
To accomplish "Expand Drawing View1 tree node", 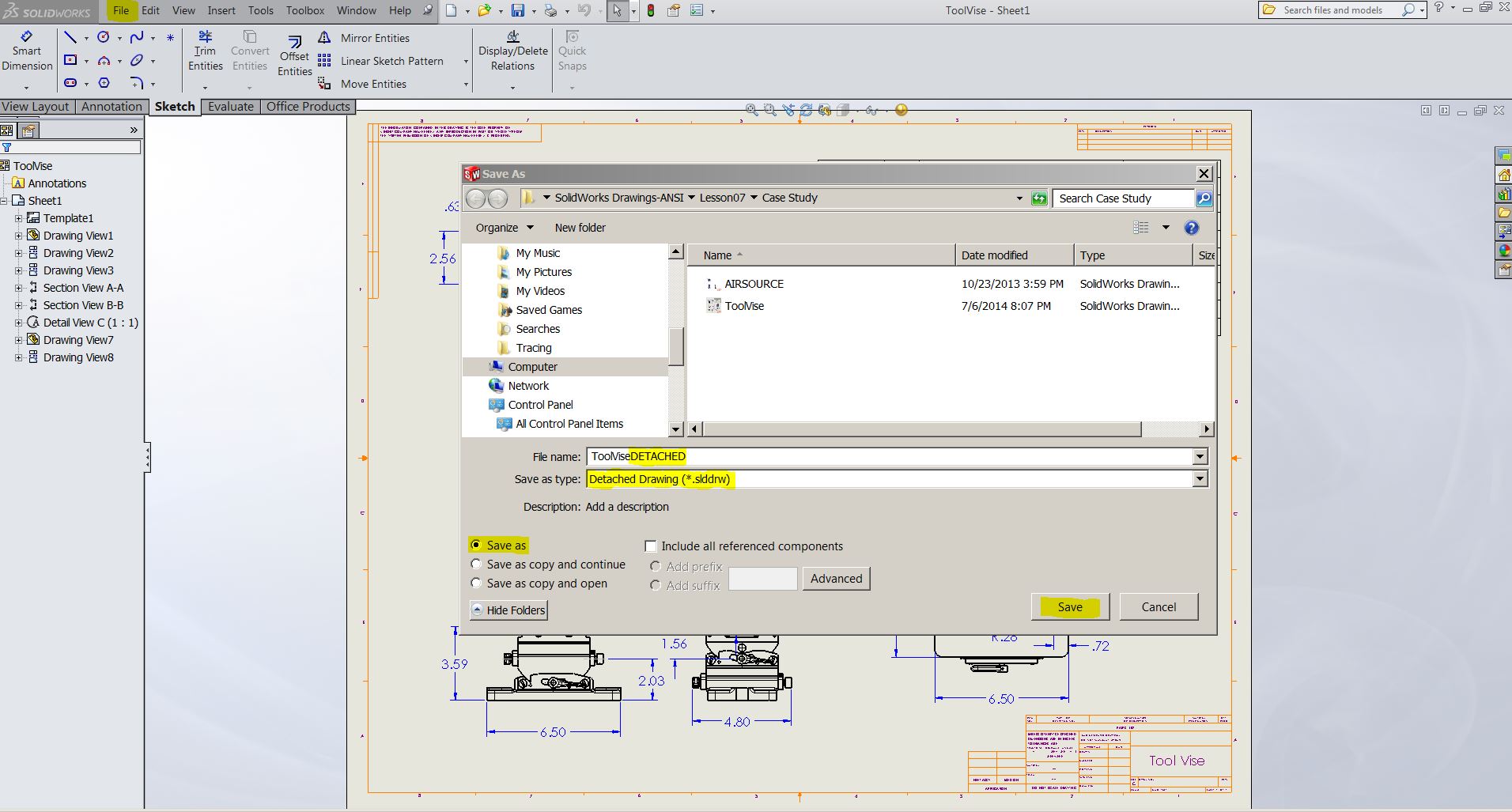I will pyautogui.click(x=18, y=236).
